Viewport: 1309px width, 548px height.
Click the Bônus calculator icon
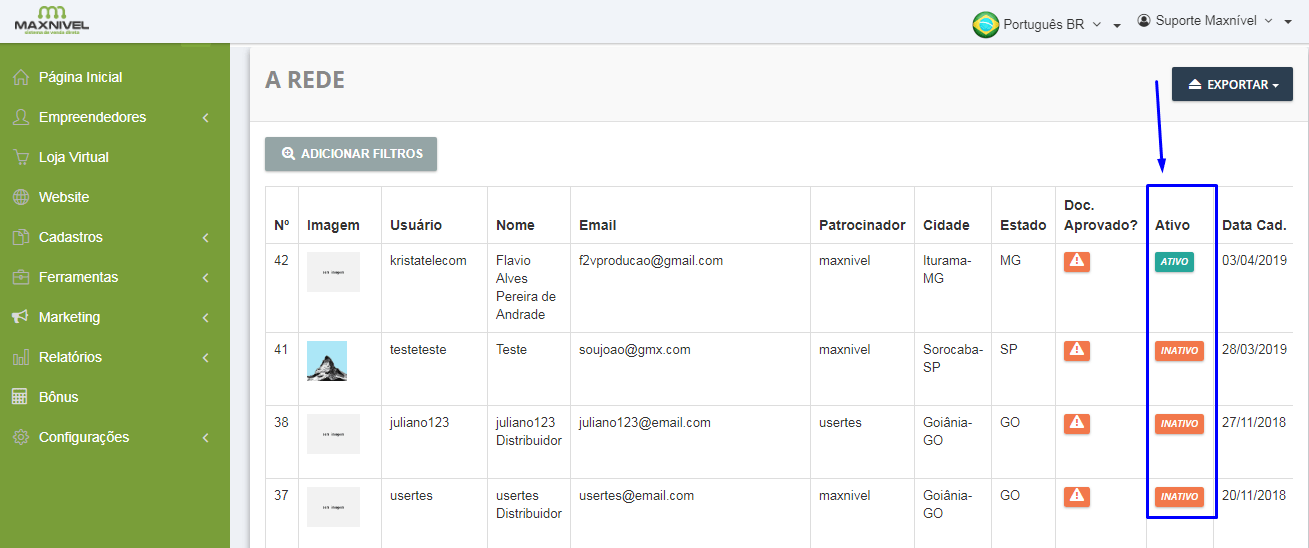(20, 397)
